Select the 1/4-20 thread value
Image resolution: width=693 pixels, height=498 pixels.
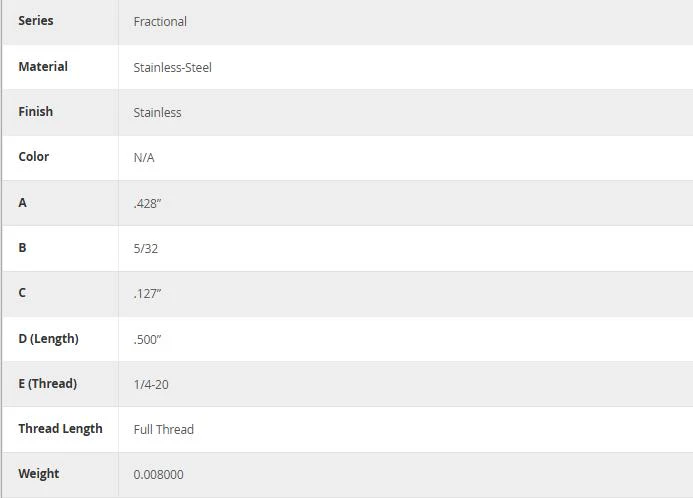151,385
